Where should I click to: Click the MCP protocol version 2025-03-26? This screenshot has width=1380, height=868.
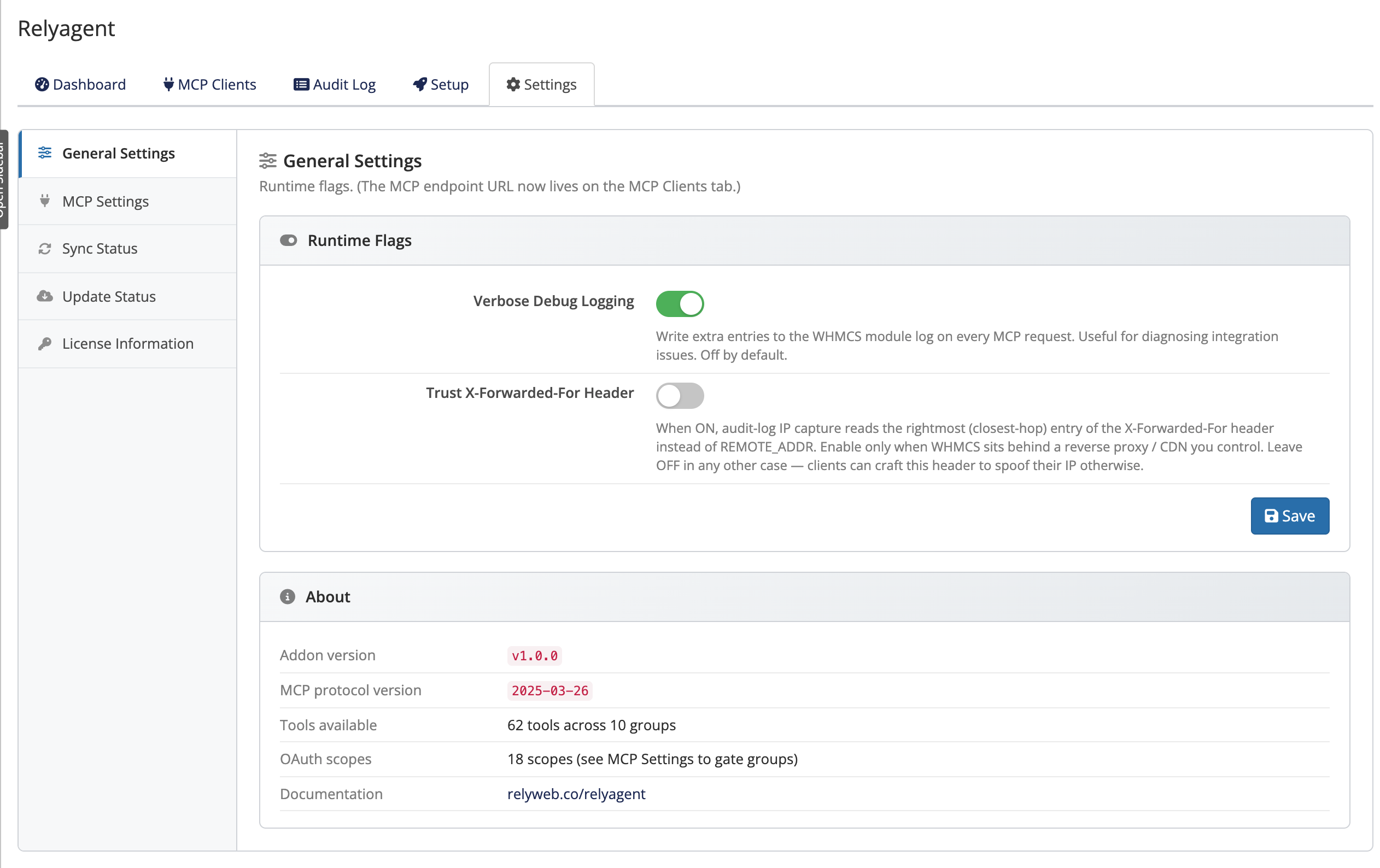549,690
